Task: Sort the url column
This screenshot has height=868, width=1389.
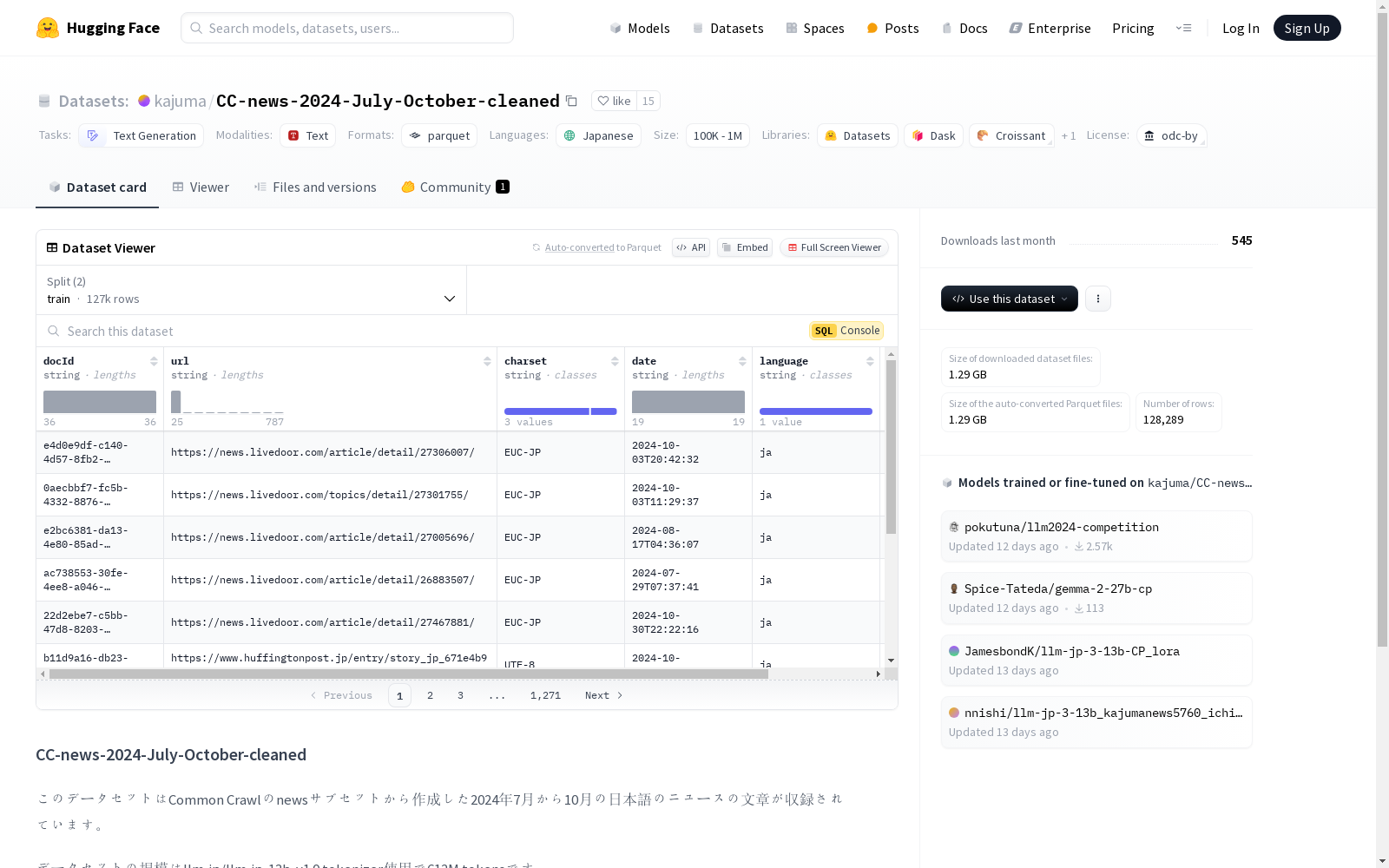Action: click(487, 361)
